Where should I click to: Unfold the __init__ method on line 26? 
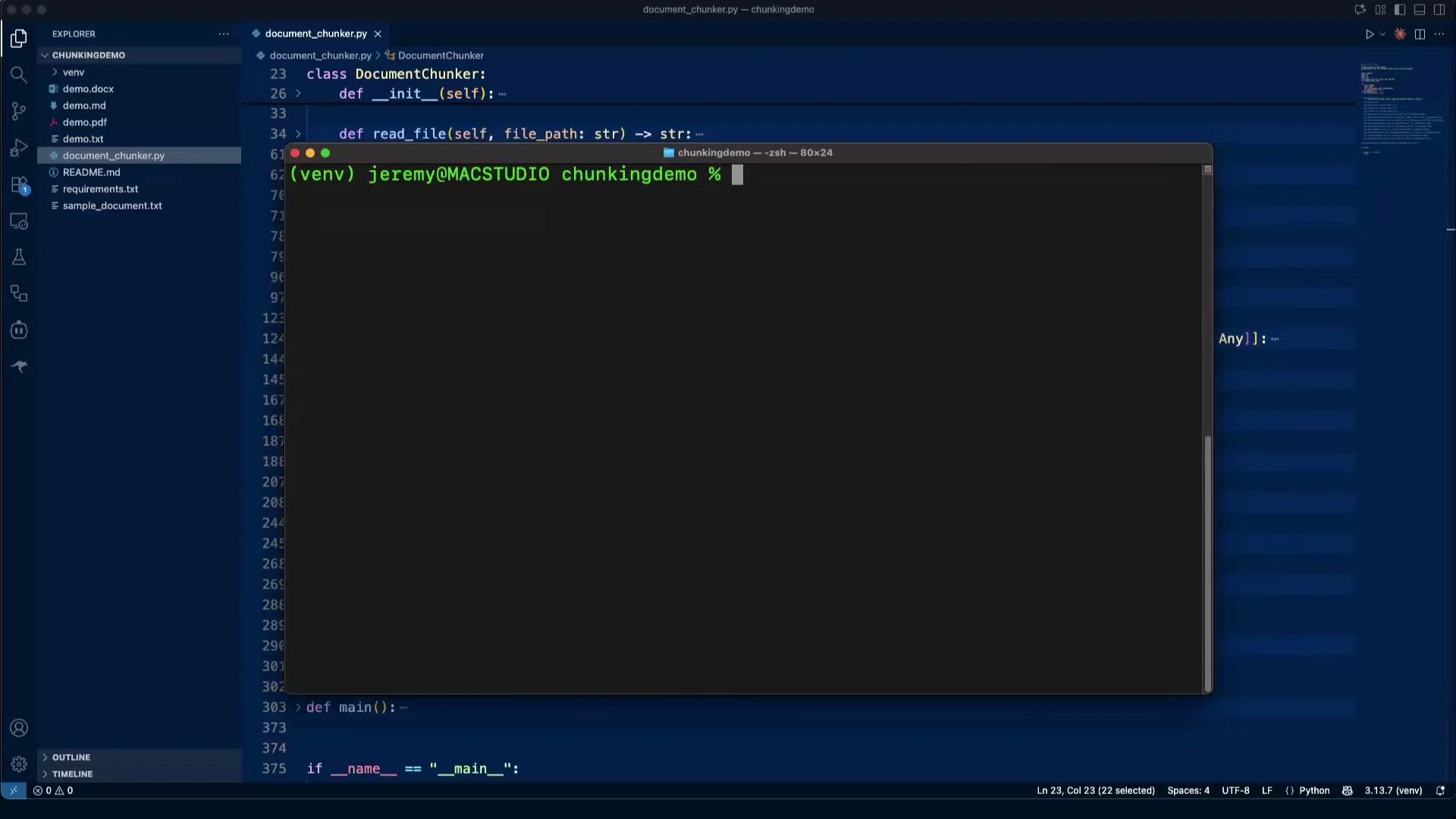click(298, 93)
